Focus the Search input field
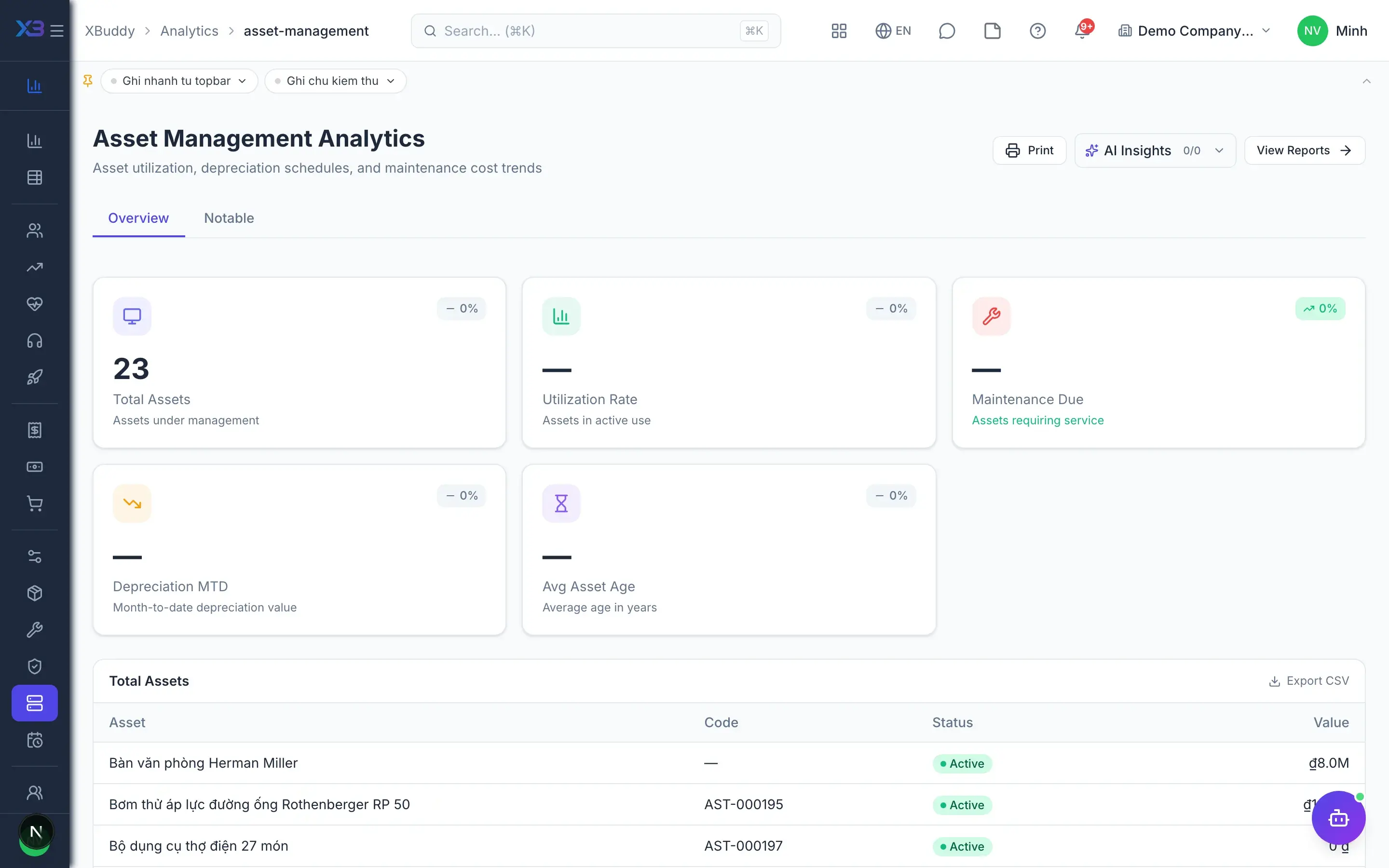This screenshot has width=1389, height=868. (x=596, y=31)
